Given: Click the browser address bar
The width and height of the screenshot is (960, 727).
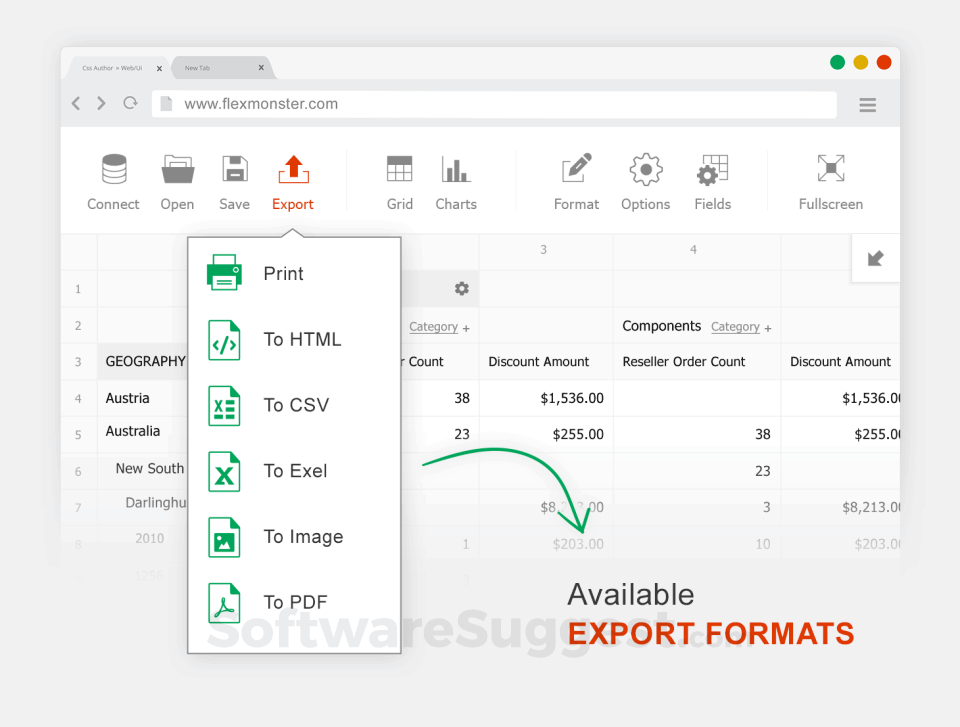Looking at the screenshot, I should tap(400, 104).
